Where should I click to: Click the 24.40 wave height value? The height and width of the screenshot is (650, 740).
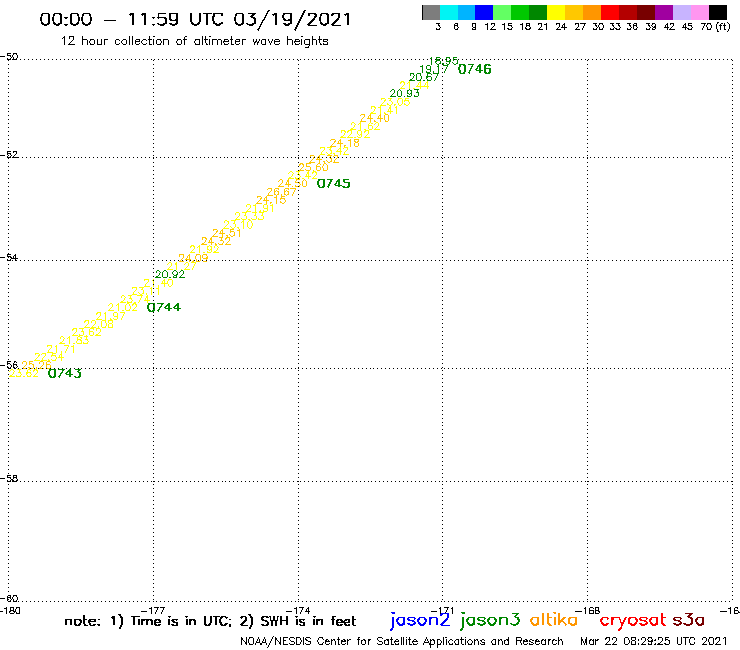click(375, 118)
